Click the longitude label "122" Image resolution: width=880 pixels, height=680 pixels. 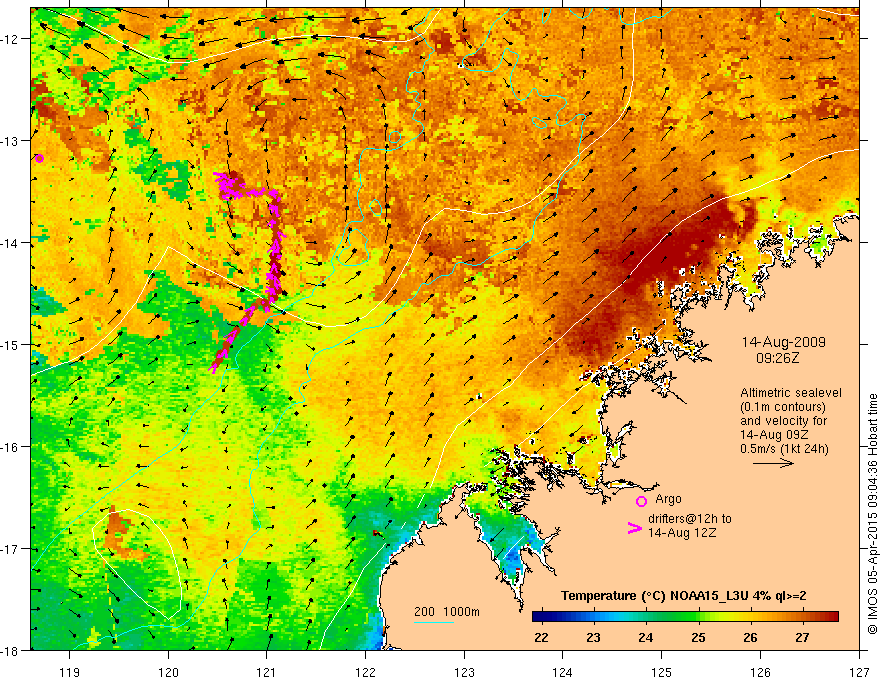point(365,672)
